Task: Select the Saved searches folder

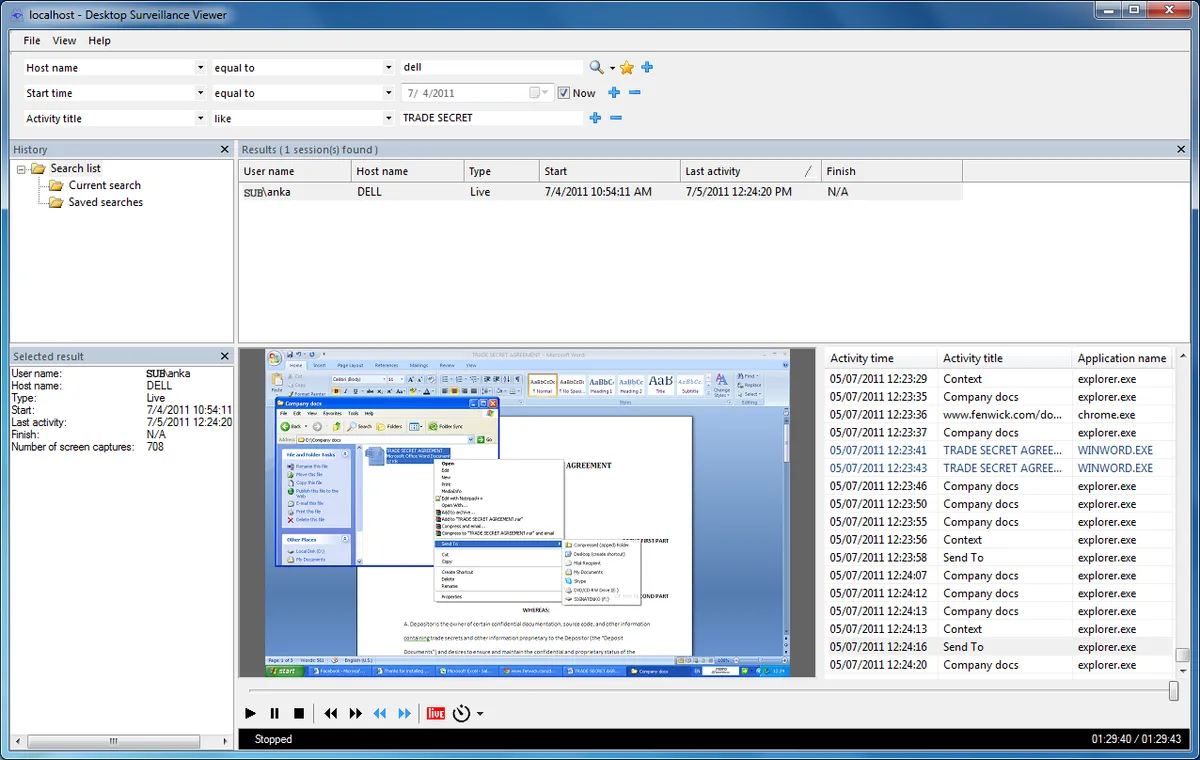Action: pos(103,202)
